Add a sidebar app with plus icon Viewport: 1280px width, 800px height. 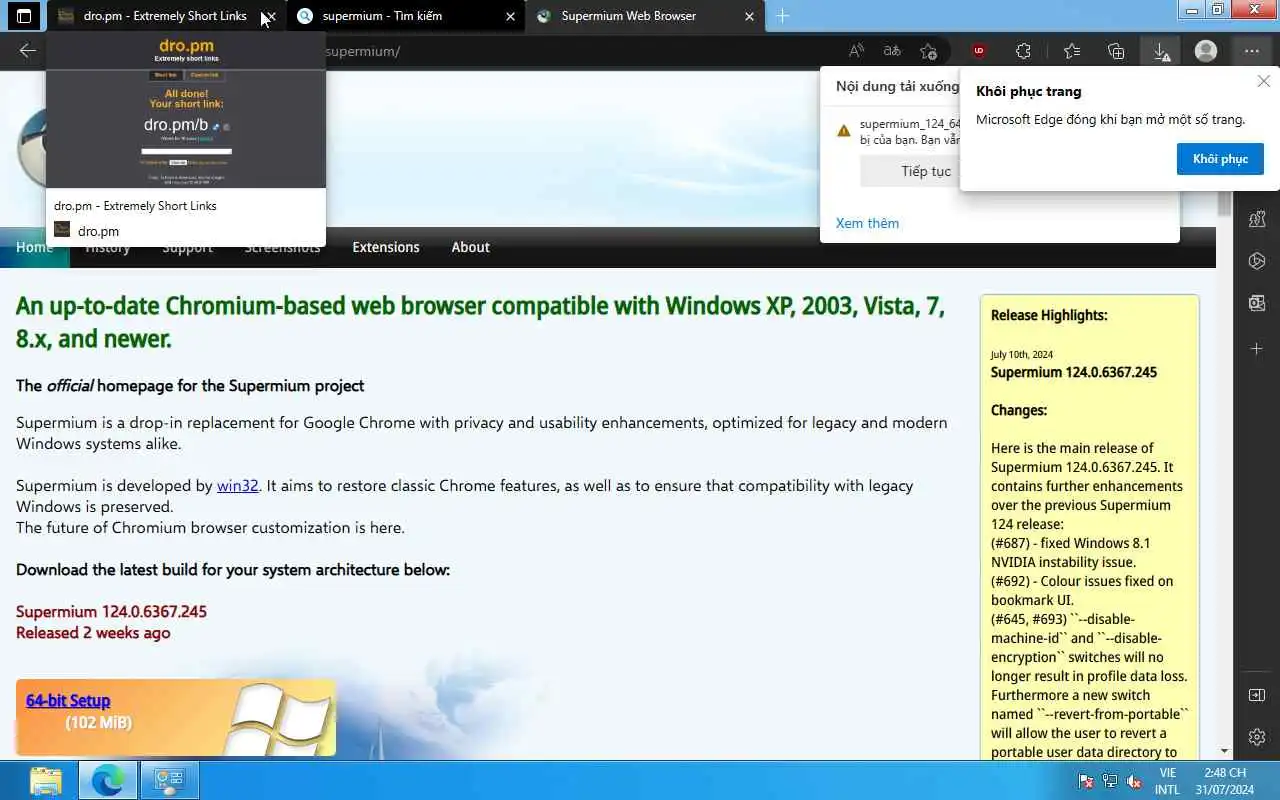pyautogui.click(x=1257, y=348)
